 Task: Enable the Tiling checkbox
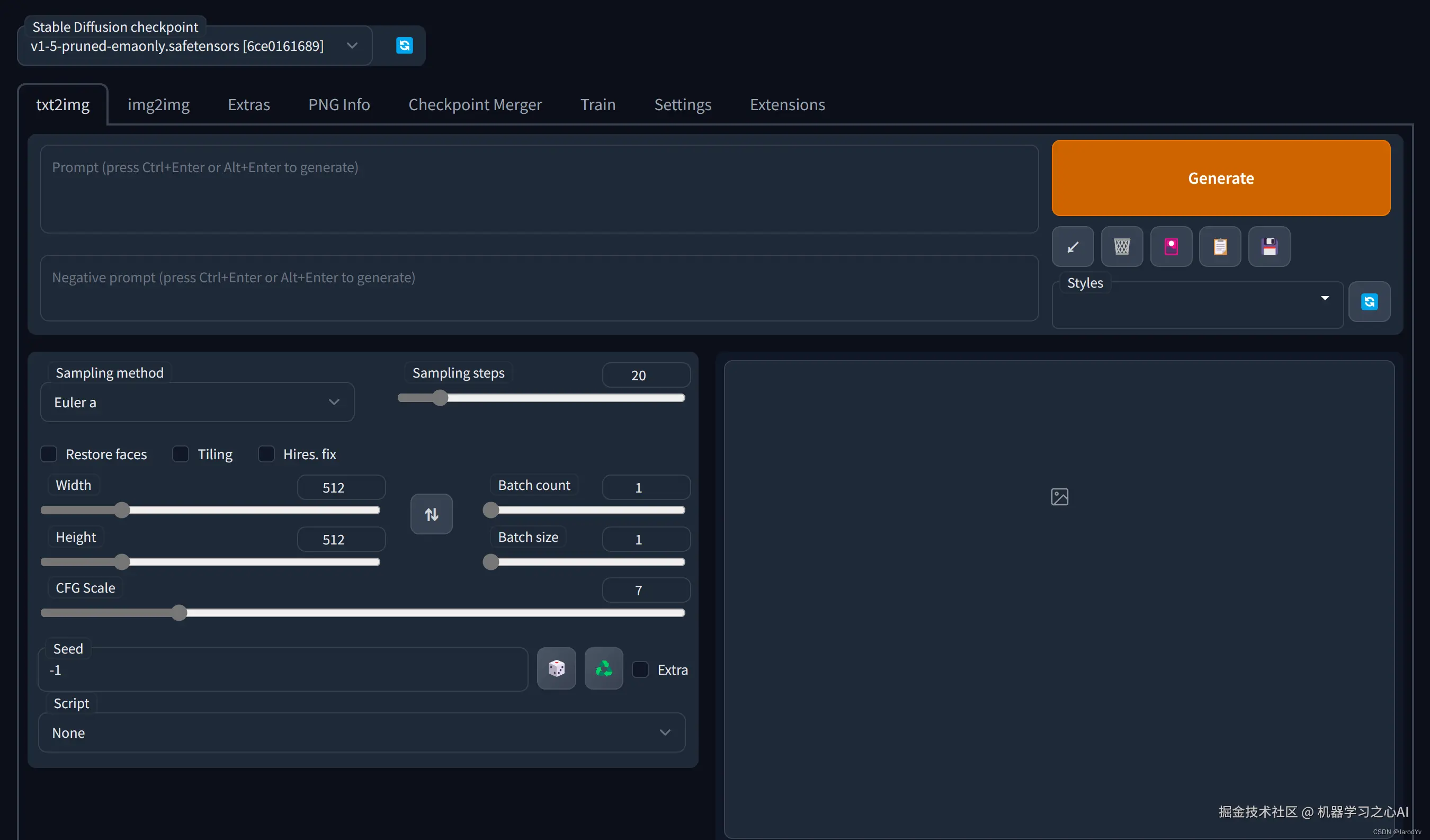(x=181, y=454)
